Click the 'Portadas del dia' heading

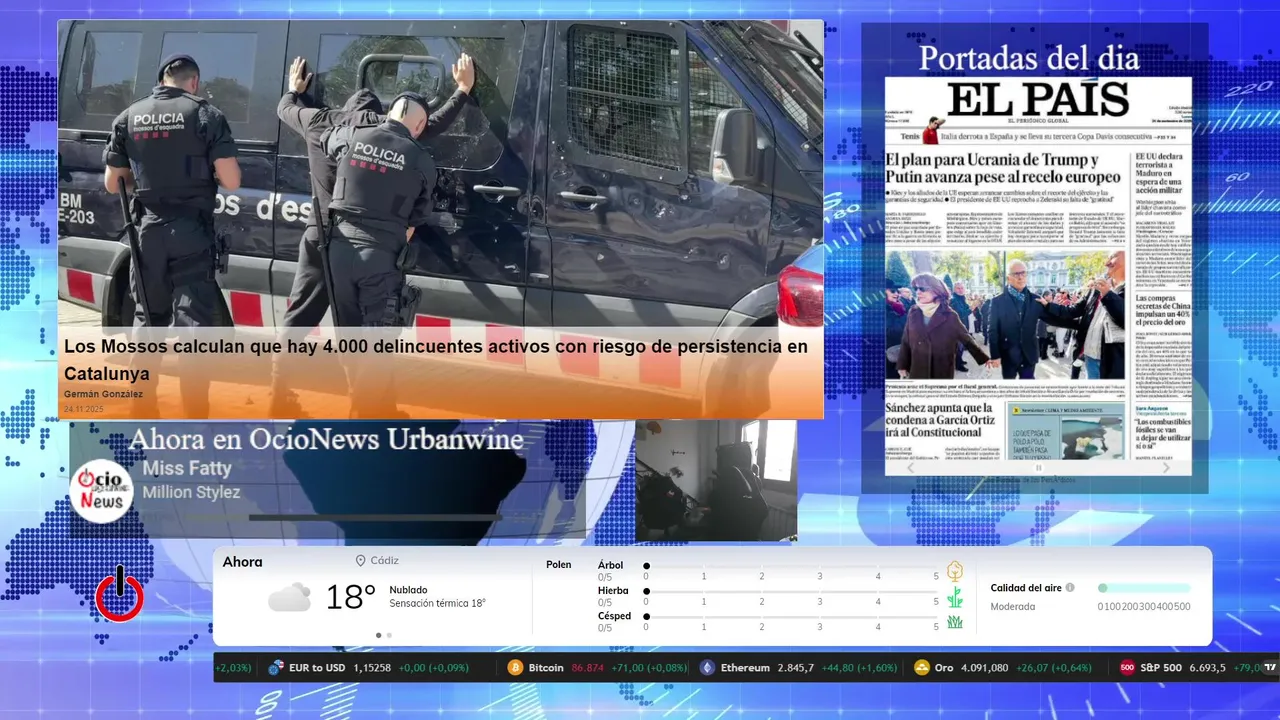coord(1029,57)
